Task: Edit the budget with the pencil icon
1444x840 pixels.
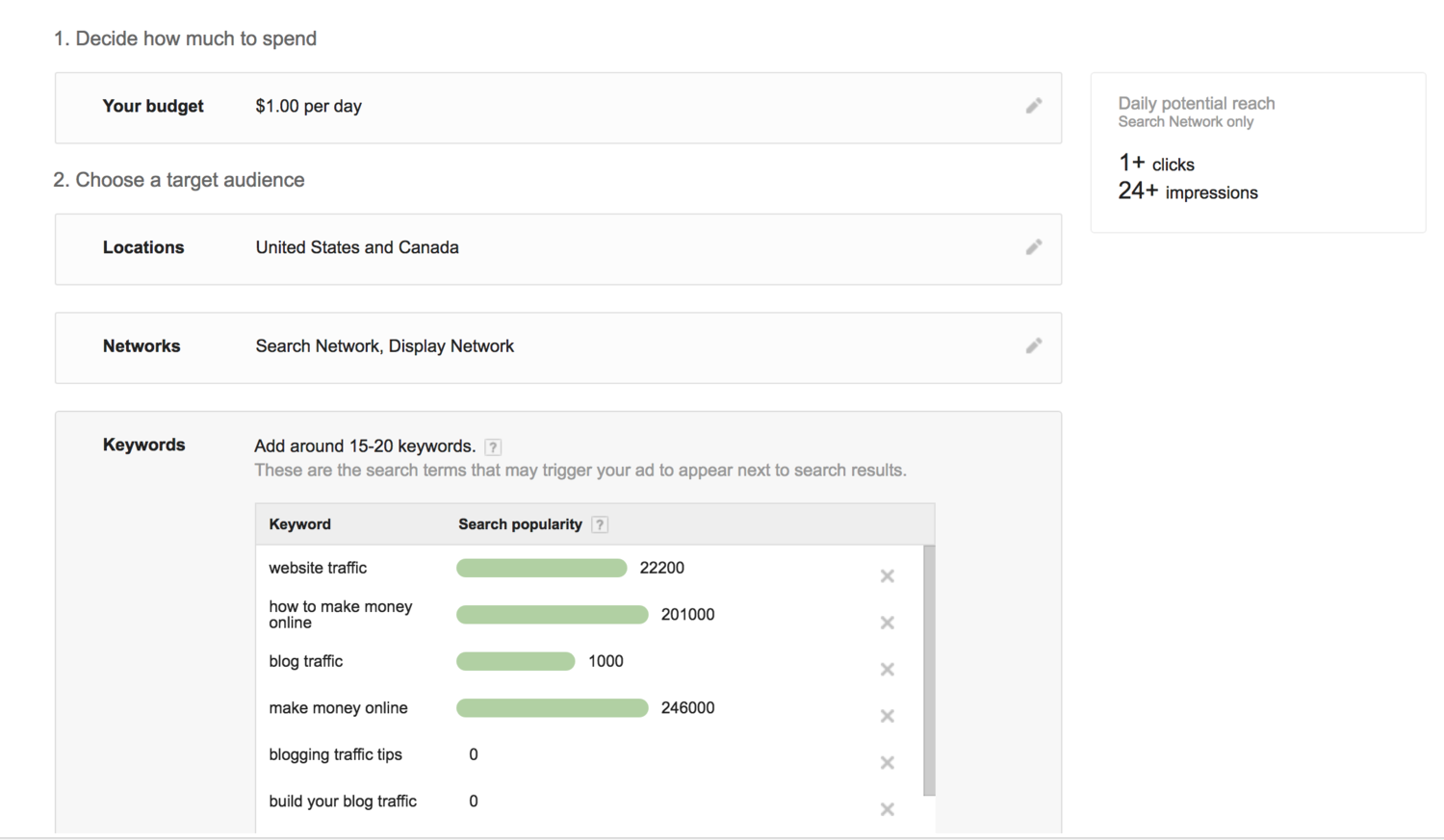Action: 1034,106
